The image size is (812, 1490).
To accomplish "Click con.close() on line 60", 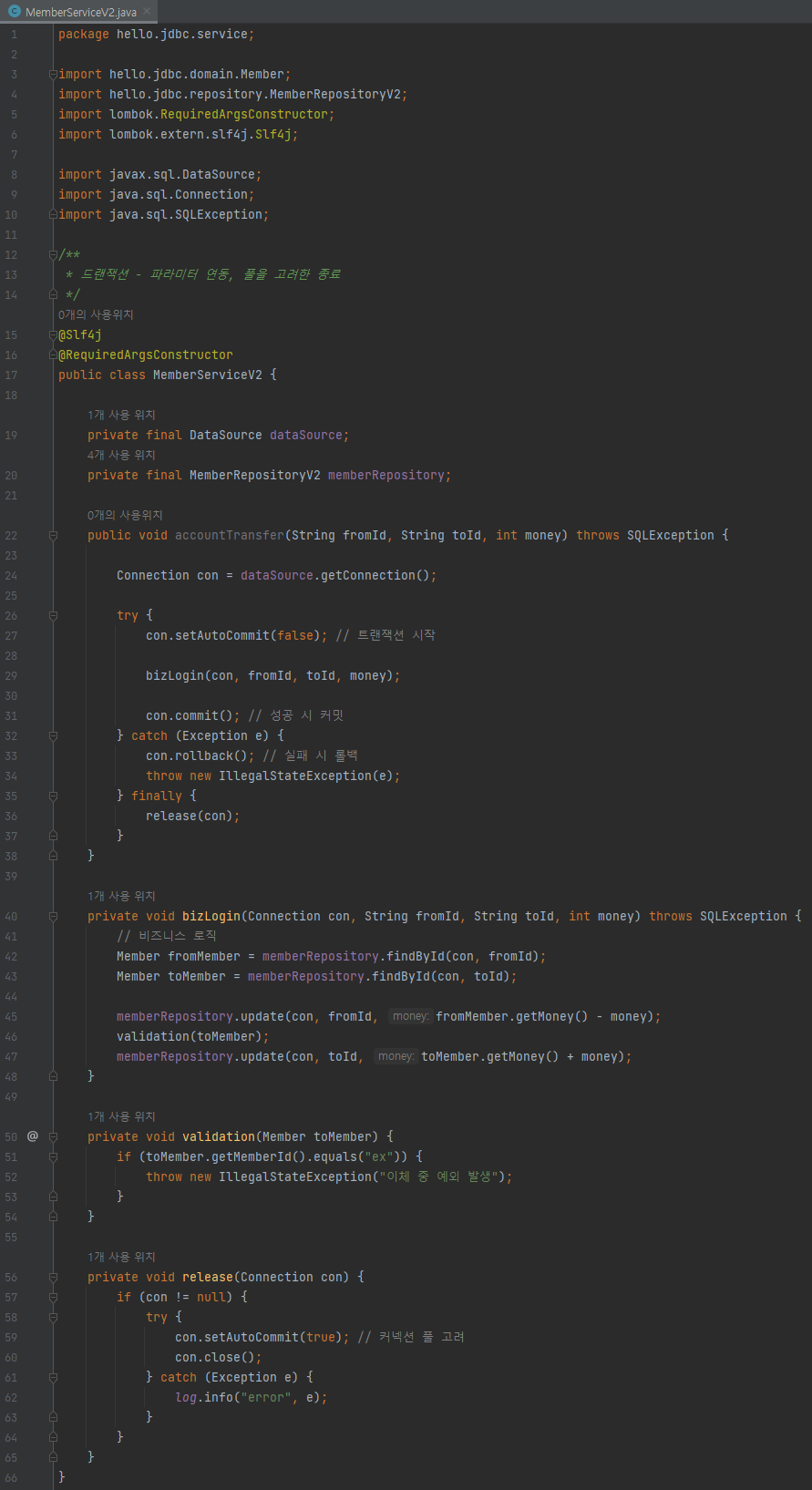I will [215, 1357].
